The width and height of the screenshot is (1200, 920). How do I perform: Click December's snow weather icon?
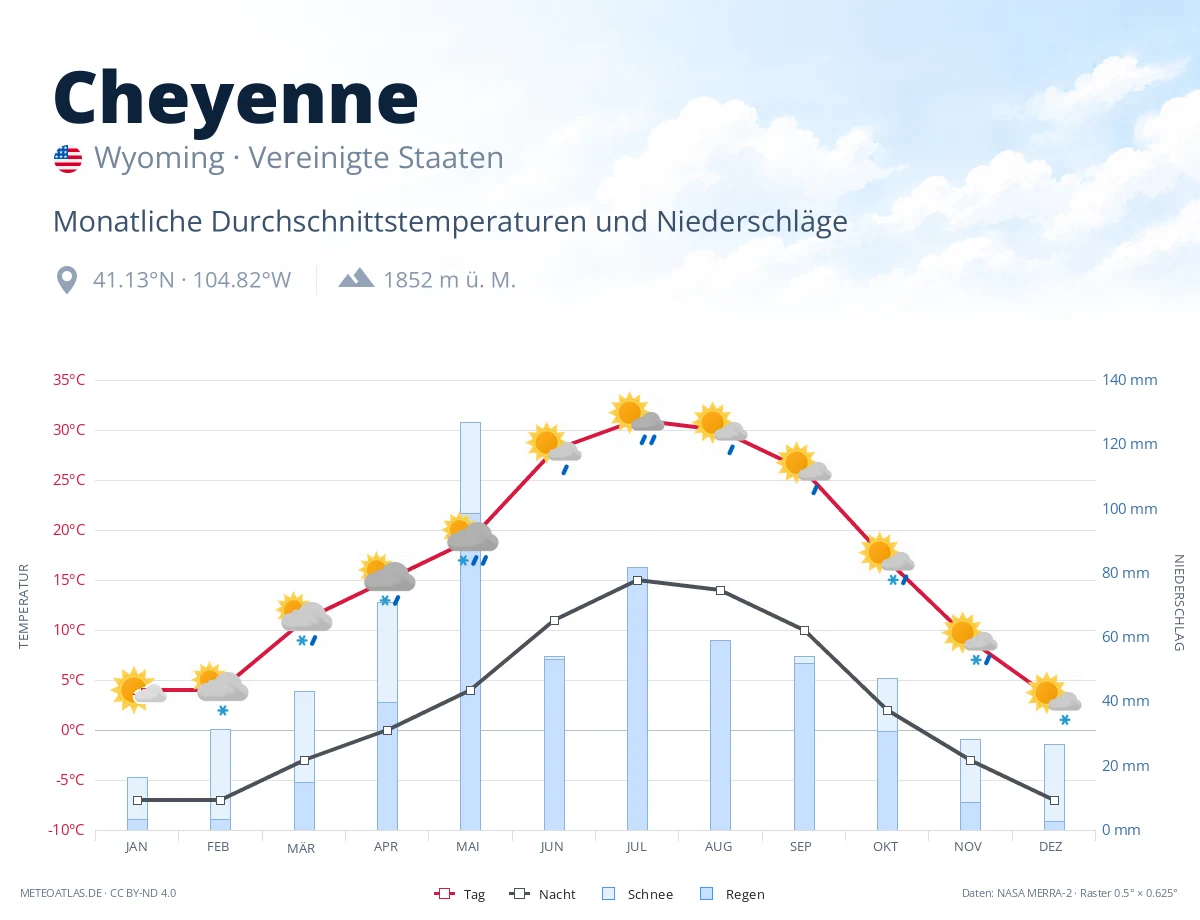1054,699
